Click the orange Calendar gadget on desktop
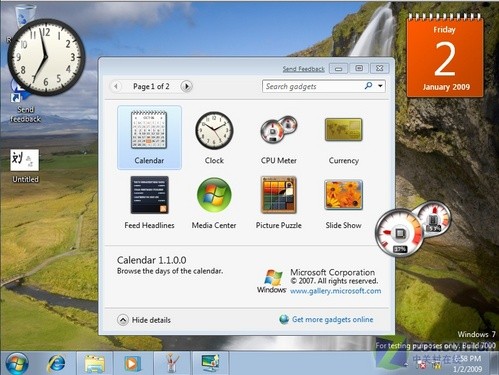Viewport: 499px width, 375px height. [x=445, y=56]
